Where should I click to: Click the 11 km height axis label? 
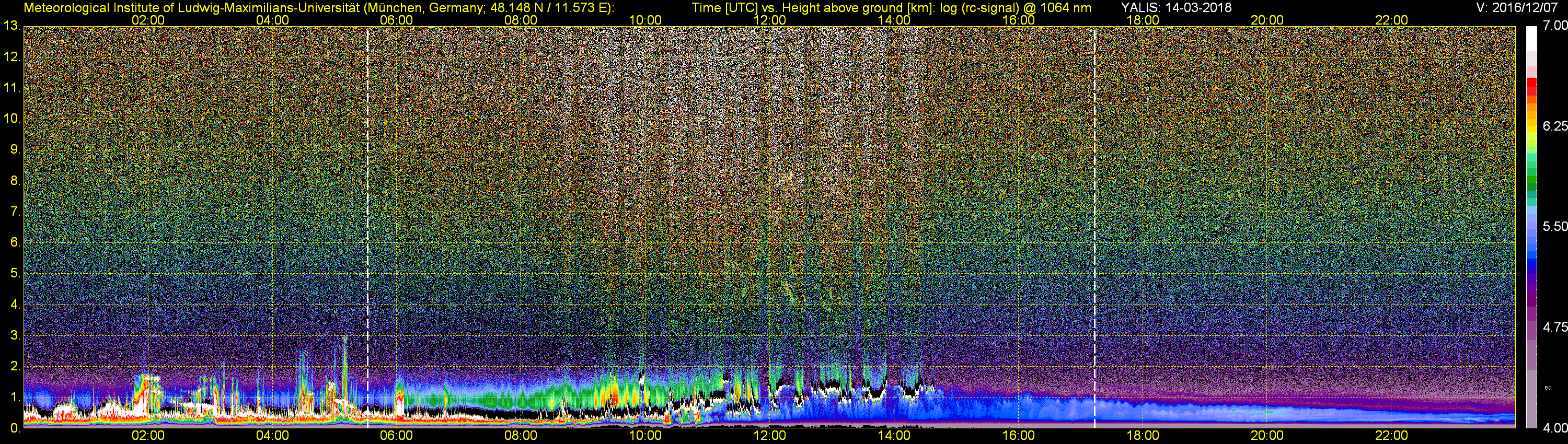pos(11,88)
